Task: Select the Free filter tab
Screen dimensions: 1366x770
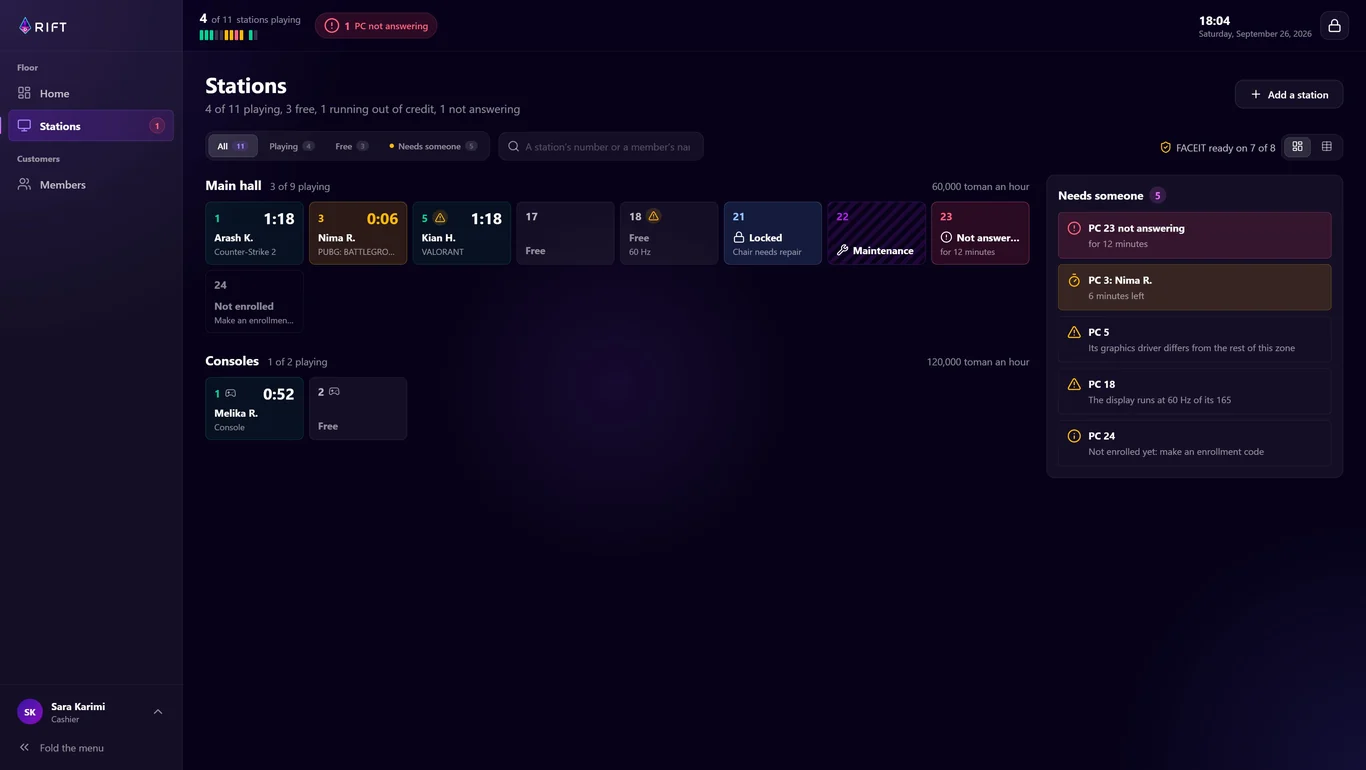Action: (x=352, y=146)
